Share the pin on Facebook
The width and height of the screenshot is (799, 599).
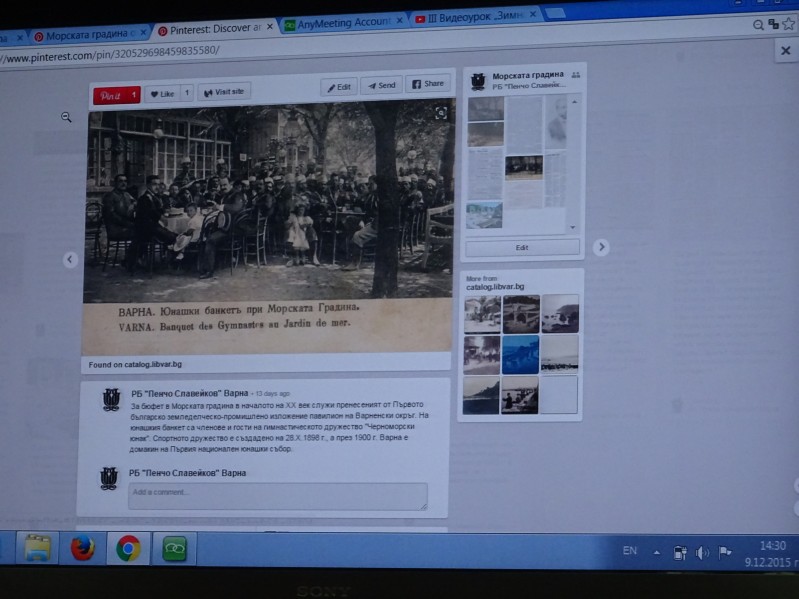tap(428, 84)
